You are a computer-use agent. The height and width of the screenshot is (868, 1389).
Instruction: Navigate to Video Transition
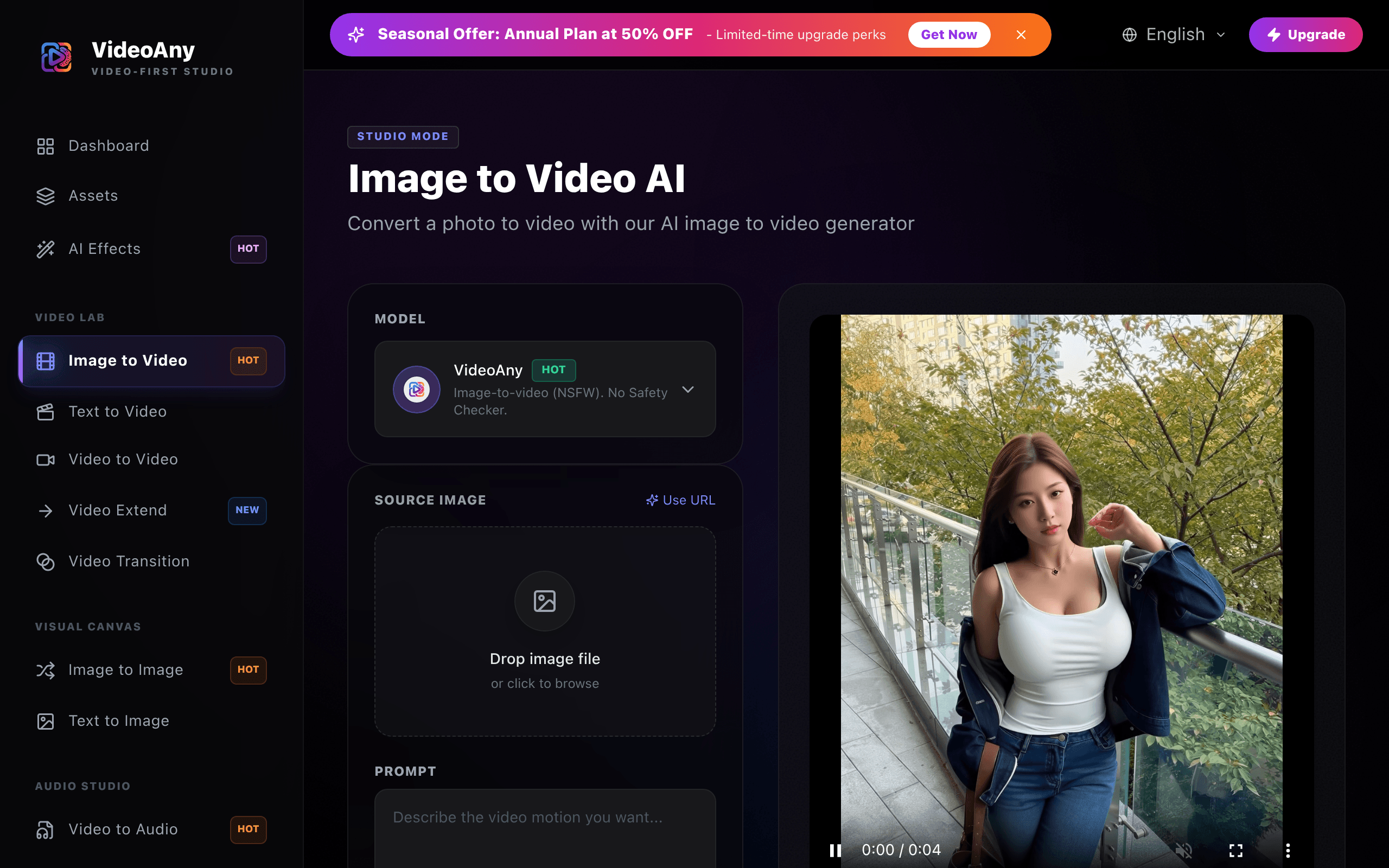point(151,562)
